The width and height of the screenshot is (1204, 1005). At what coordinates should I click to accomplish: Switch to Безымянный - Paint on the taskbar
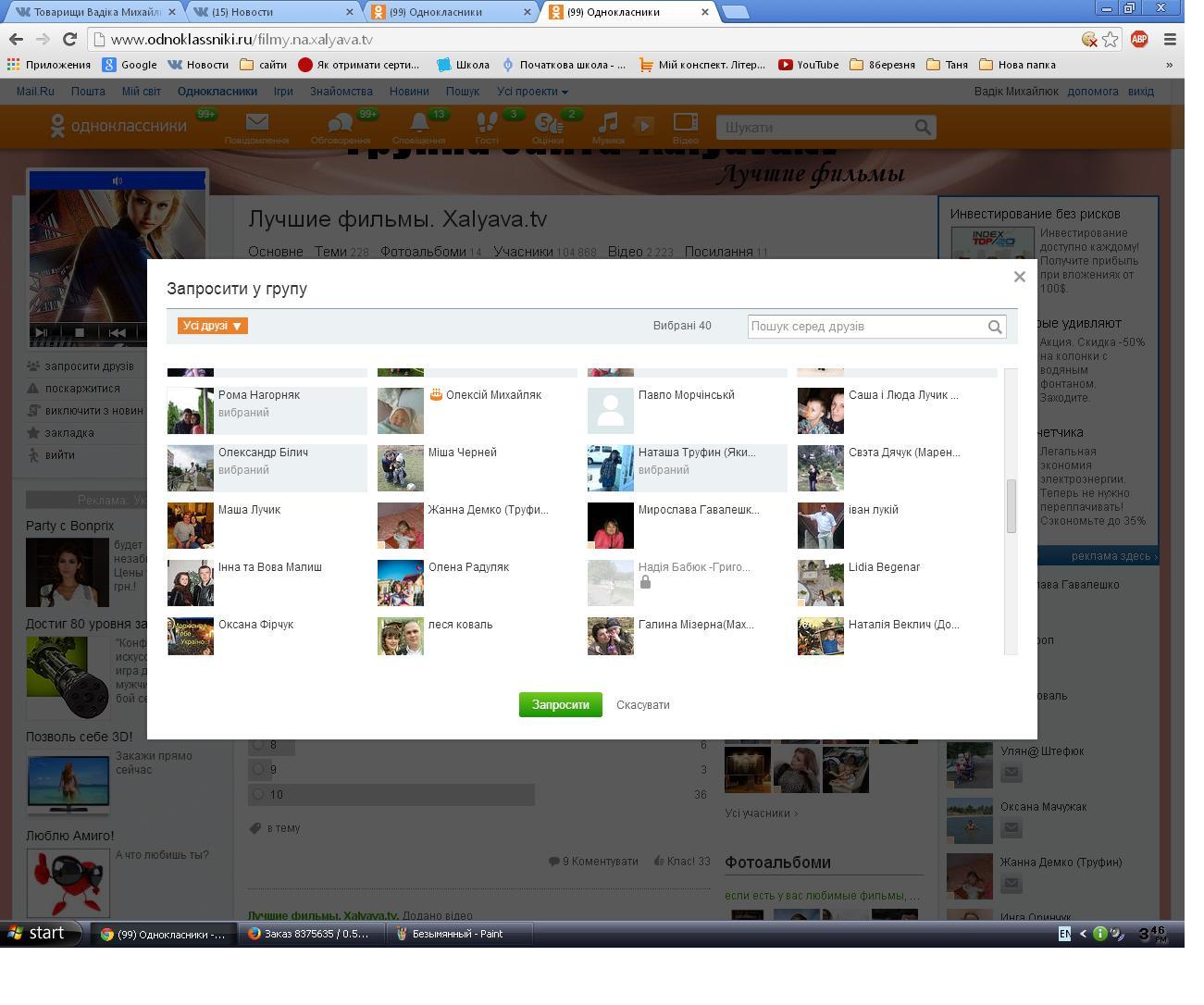pos(459,934)
